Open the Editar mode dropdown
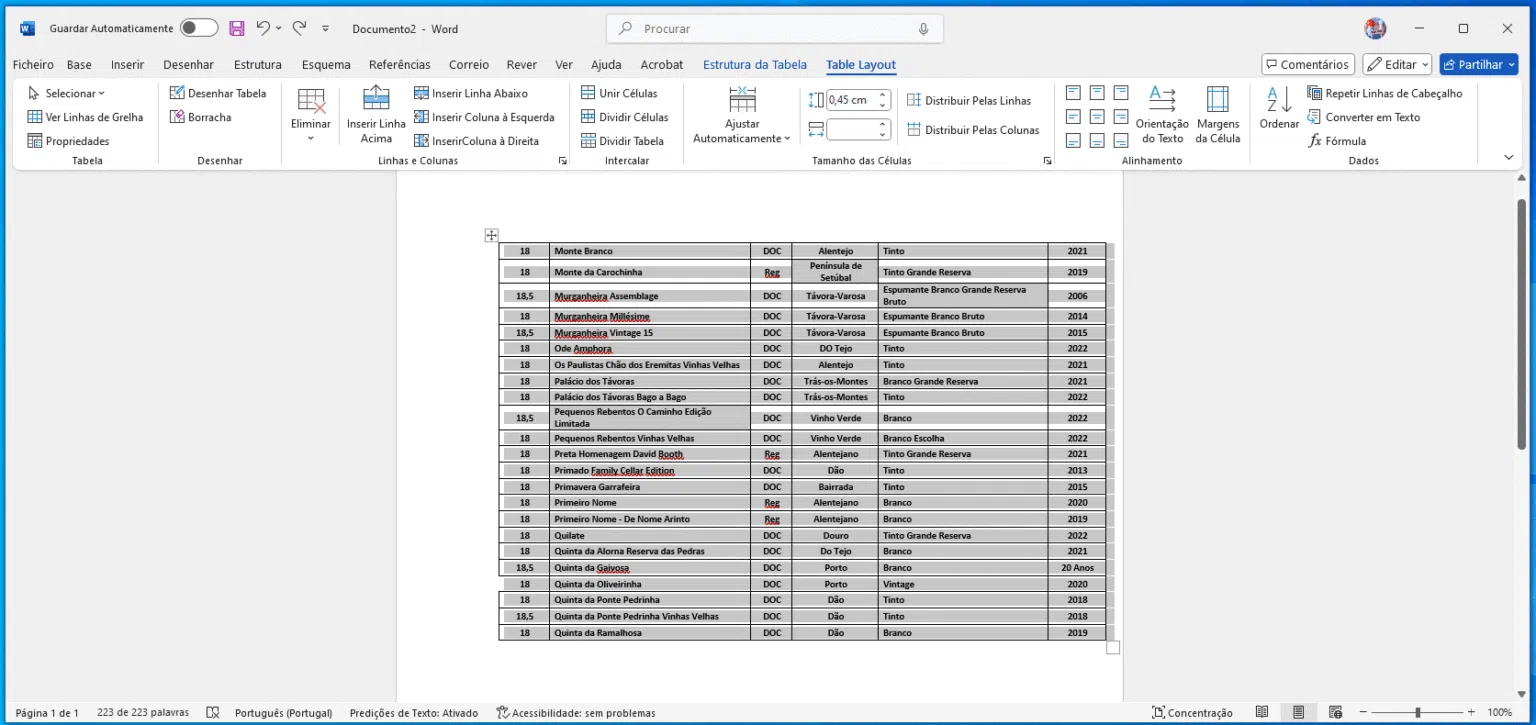Viewport: 1536px width, 725px height. point(1397,64)
